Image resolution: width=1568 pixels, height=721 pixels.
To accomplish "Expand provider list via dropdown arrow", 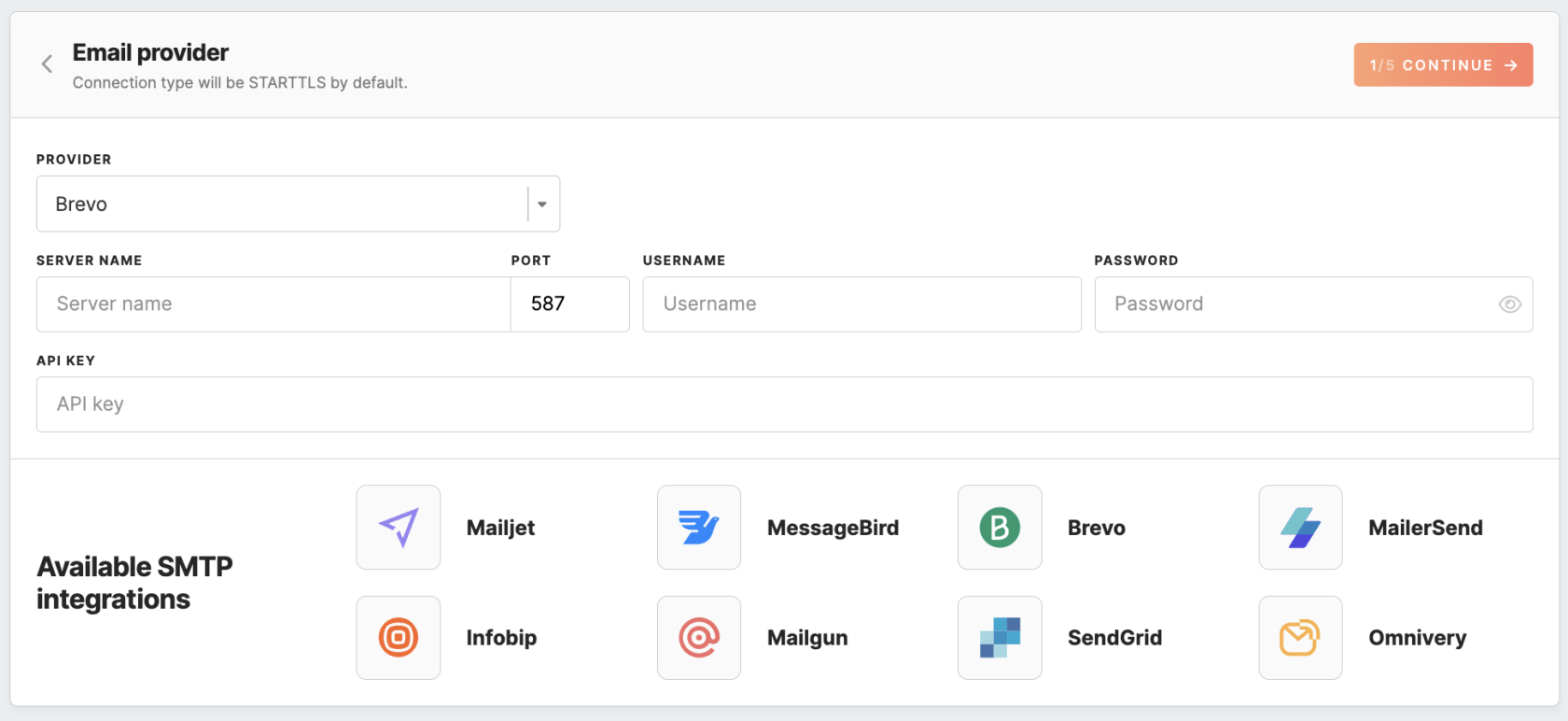I will pos(542,205).
